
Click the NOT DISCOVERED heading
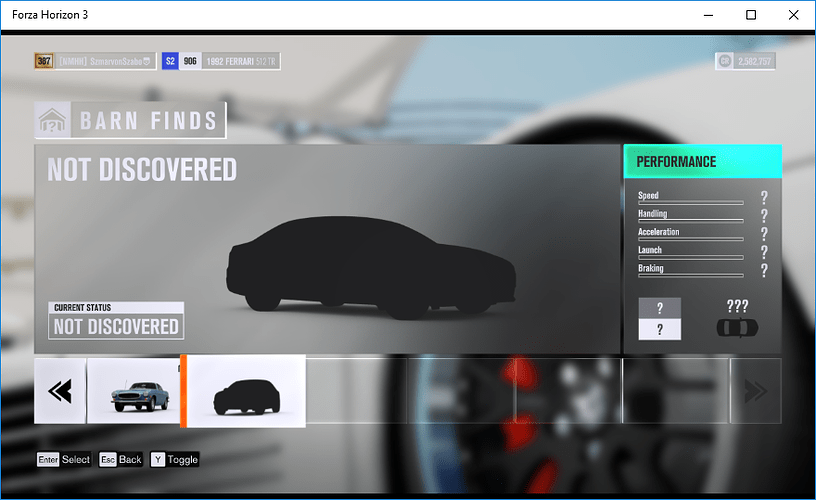142,170
